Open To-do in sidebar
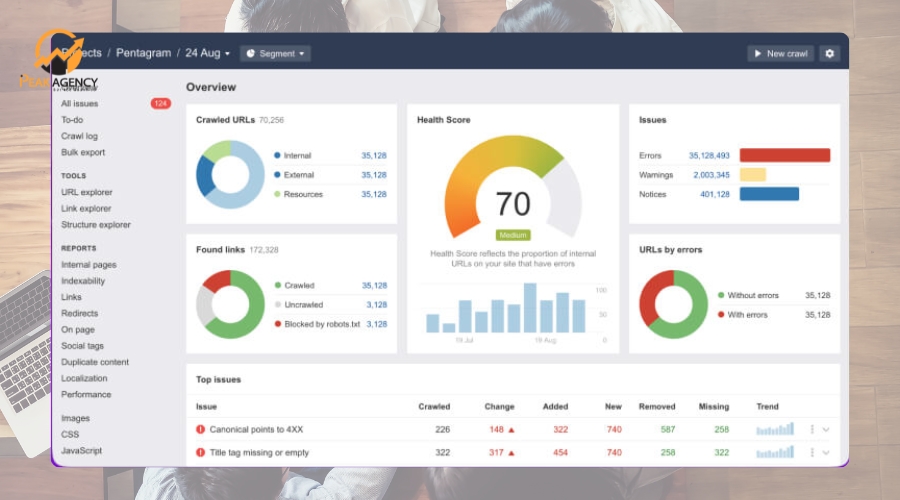 72,119
